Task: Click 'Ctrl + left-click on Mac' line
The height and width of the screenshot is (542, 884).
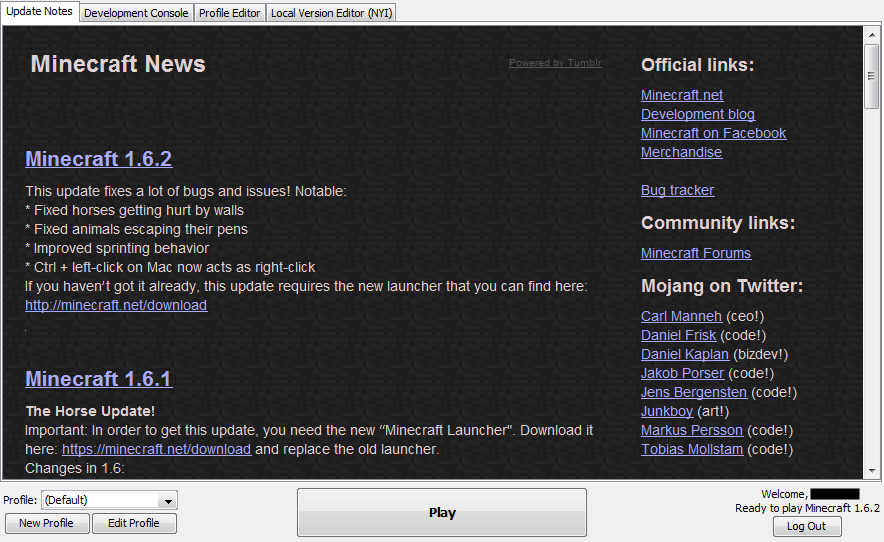Action: [x=170, y=267]
